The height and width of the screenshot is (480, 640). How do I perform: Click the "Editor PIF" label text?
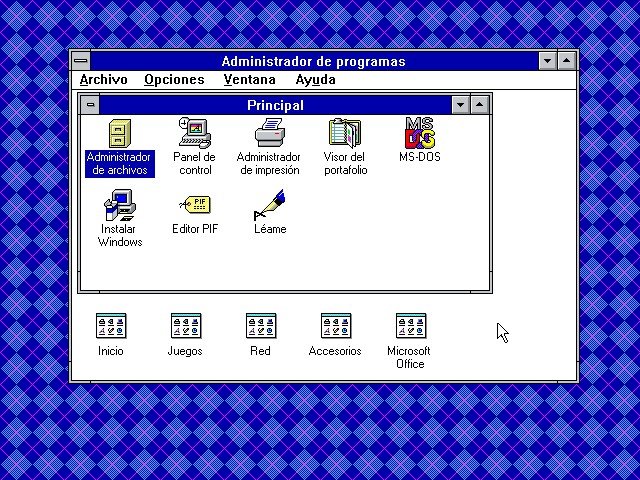(195, 229)
